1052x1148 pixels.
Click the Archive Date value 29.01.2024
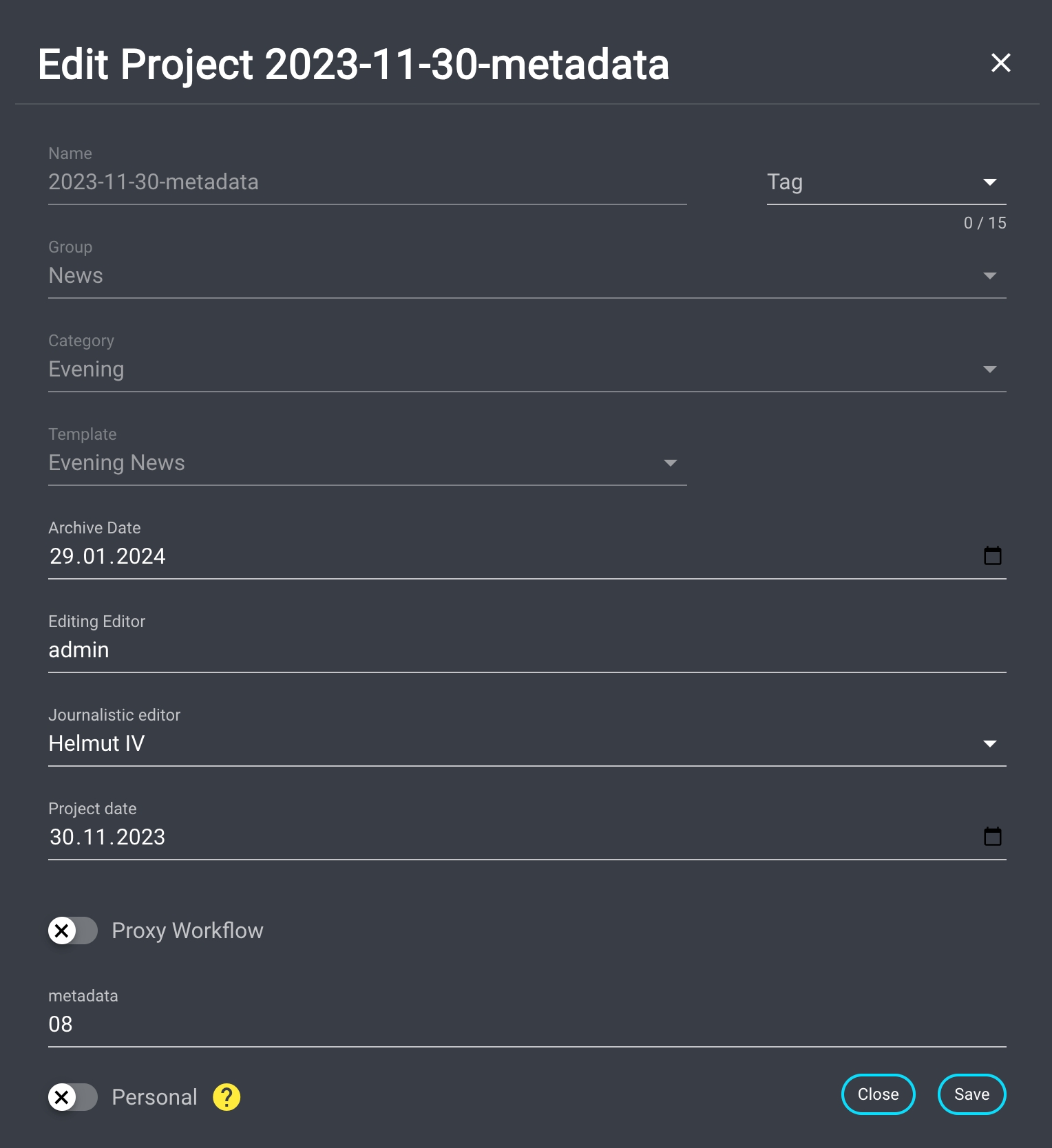[107, 557]
